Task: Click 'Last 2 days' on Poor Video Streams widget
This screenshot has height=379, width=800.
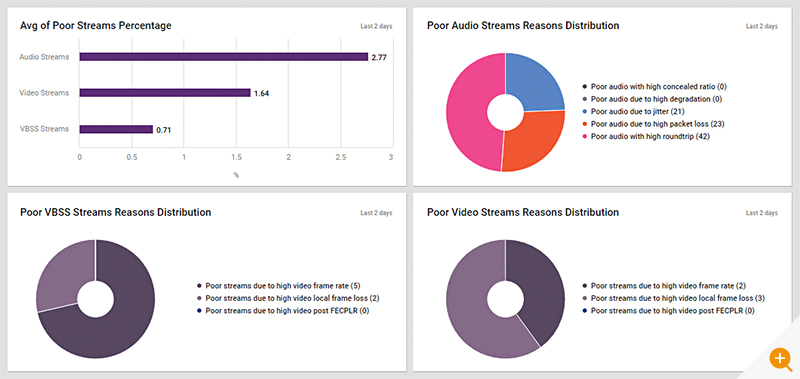Action: [x=762, y=213]
